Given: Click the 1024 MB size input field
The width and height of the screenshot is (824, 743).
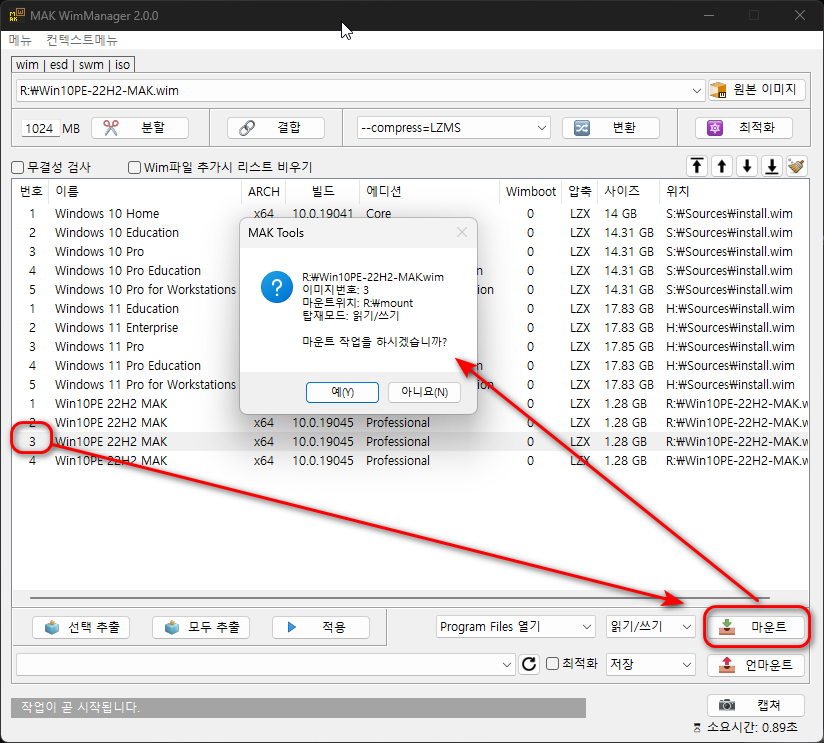Looking at the screenshot, I should click(39, 128).
